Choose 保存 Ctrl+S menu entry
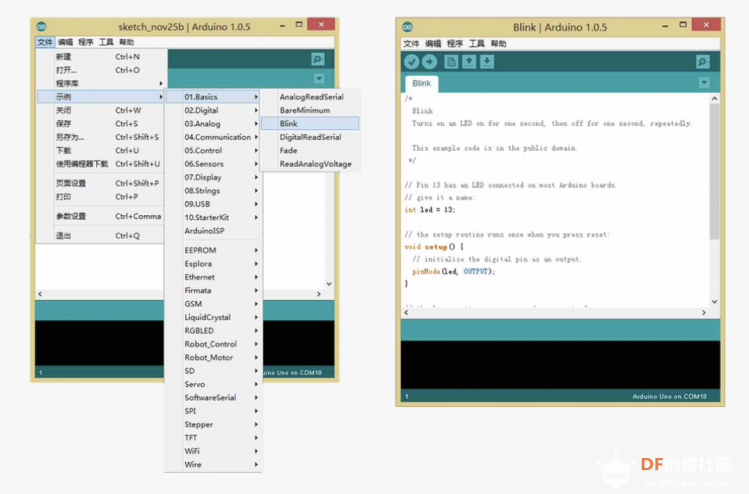749x494 pixels. pos(101,123)
